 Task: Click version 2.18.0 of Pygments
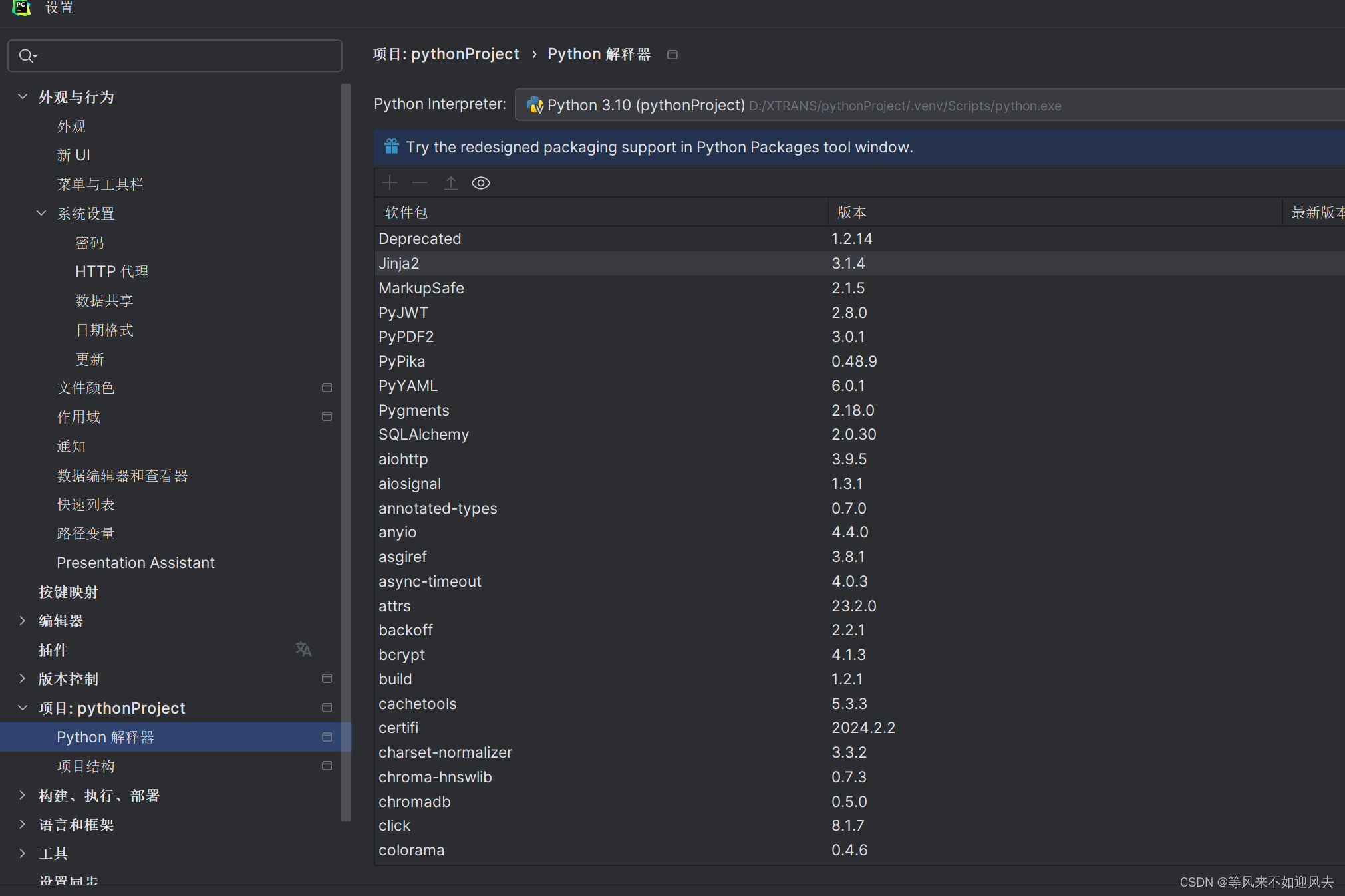point(853,410)
